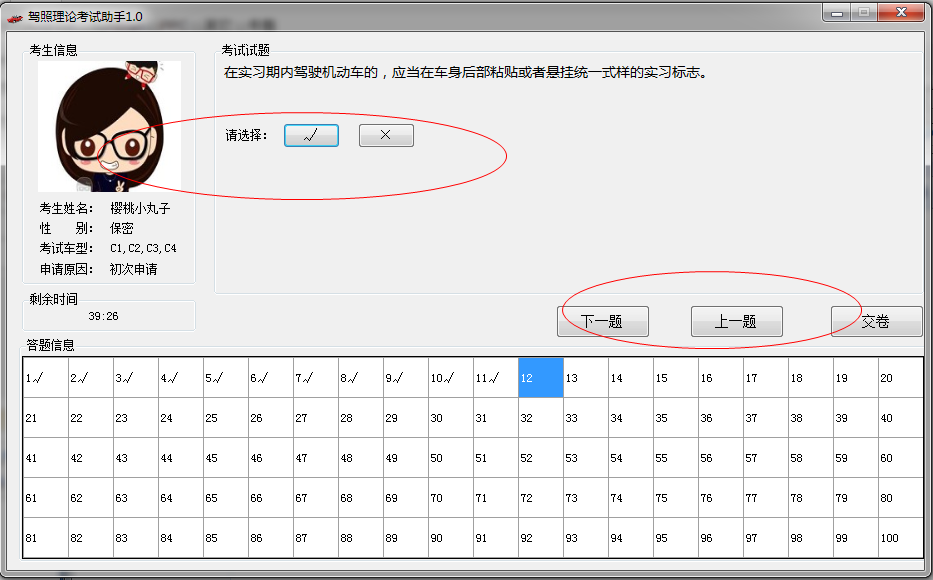Click the application reason 初次申请
The image size is (933, 580).
pyautogui.click(x=134, y=269)
